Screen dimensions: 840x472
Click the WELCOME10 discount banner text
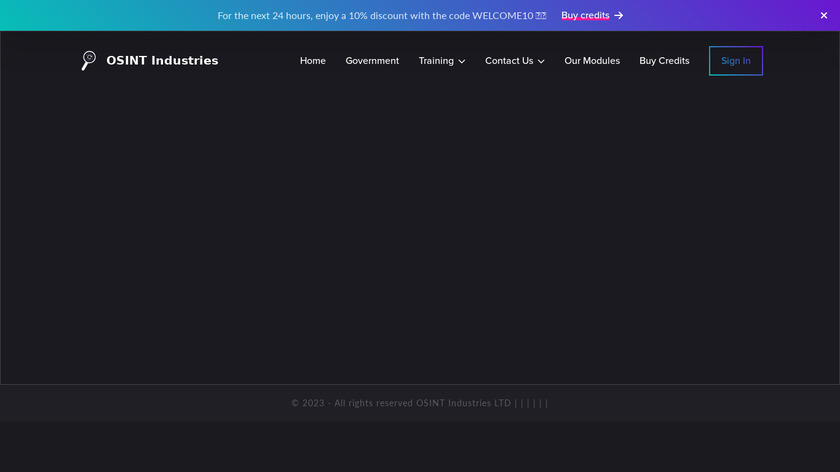pyautogui.click(x=381, y=16)
